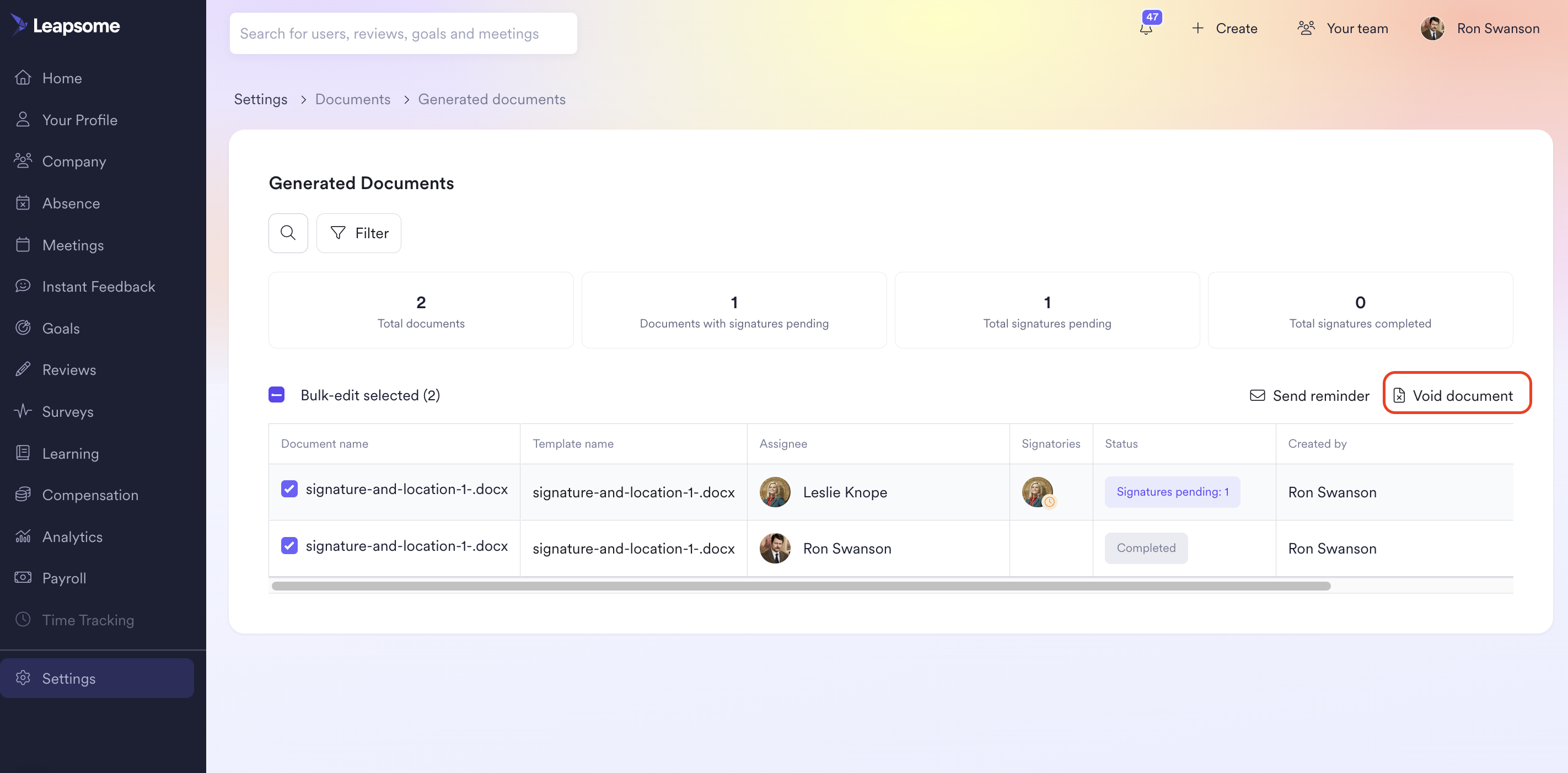Open the search icon above the documents table
Screen dimensions: 1568x773
click(x=288, y=233)
